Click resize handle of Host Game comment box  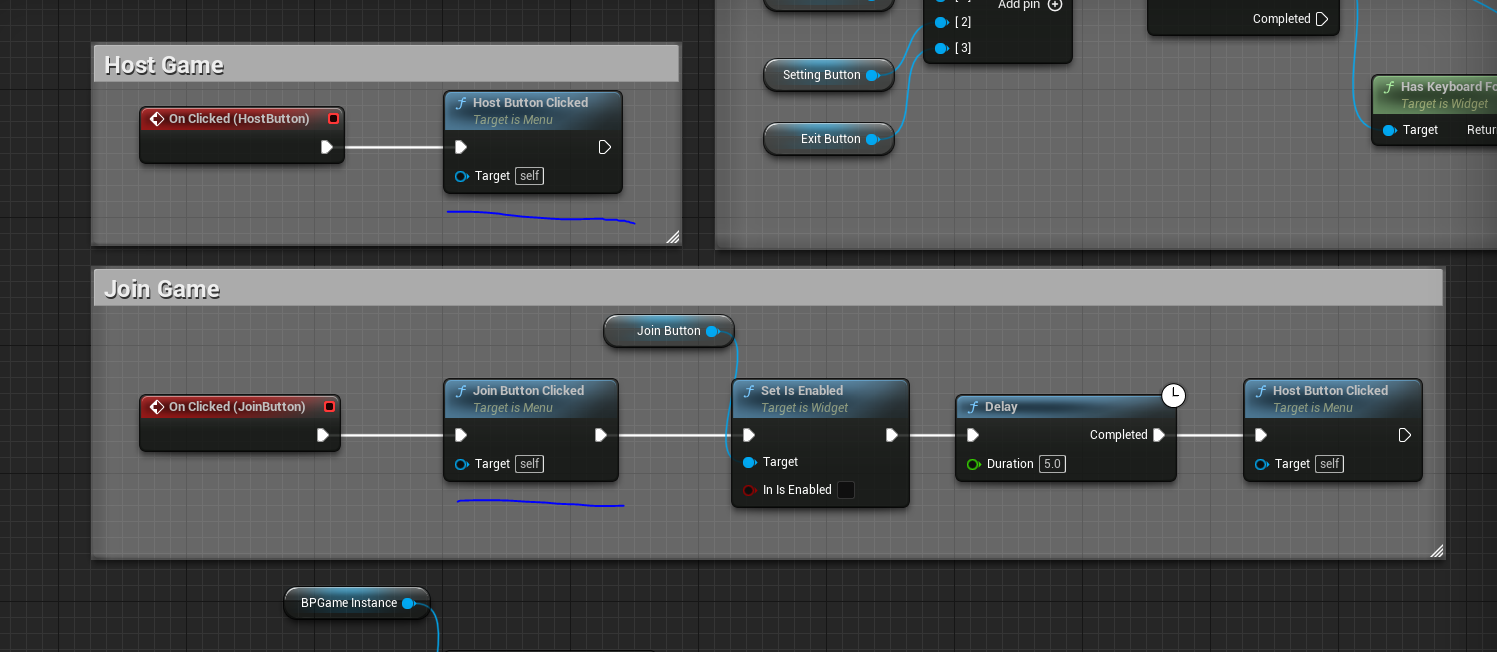point(672,237)
